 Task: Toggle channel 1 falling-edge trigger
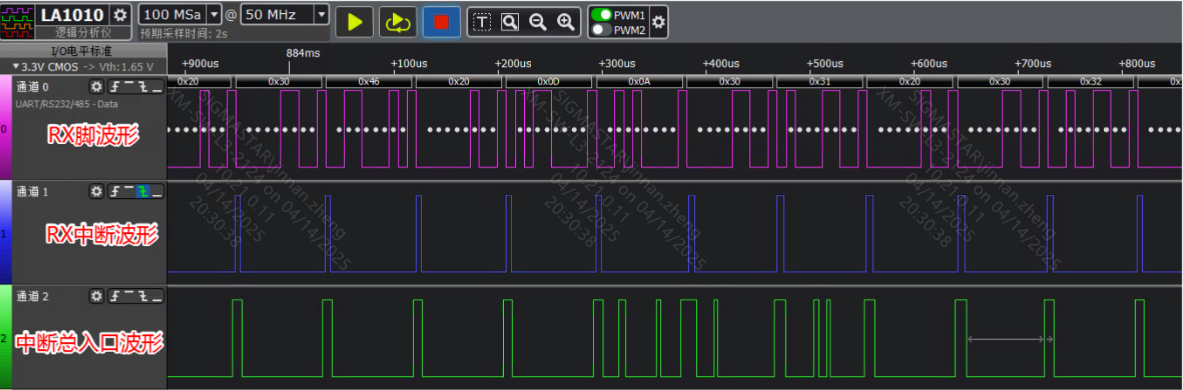click(x=143, y=192)
